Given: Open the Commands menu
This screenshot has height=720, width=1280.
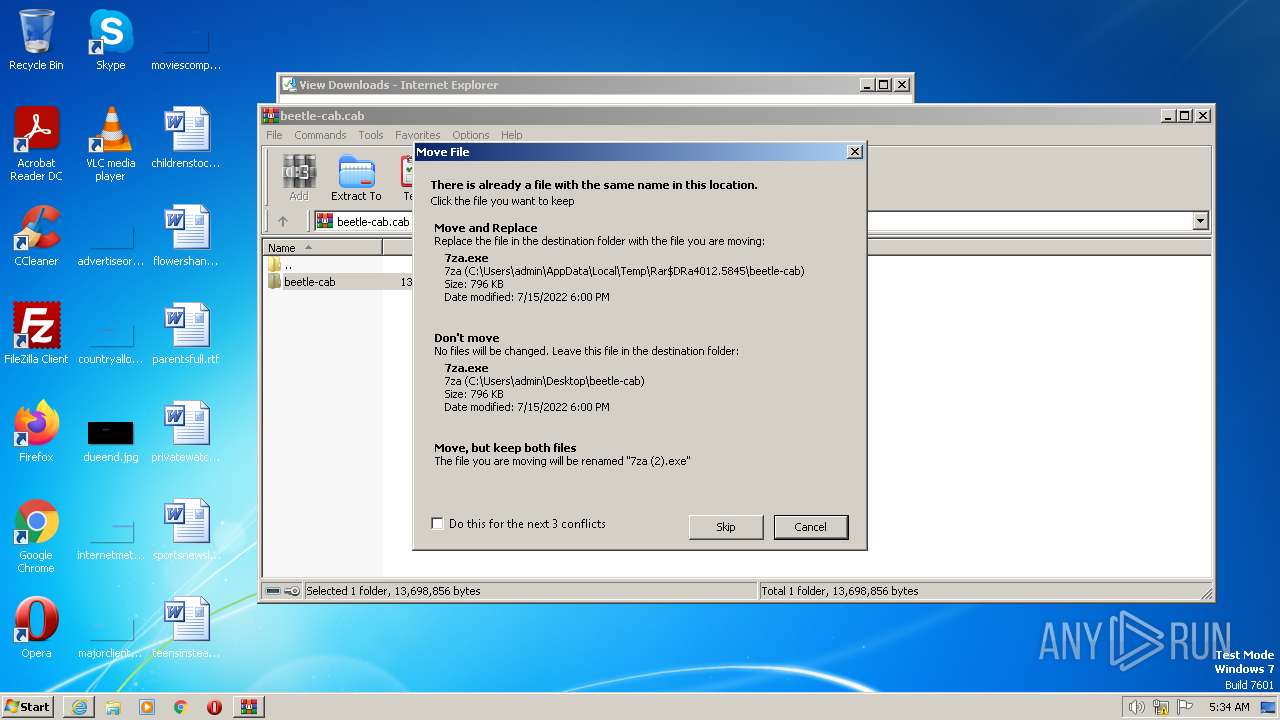Looking at the screenshot, I should (320, 135).
